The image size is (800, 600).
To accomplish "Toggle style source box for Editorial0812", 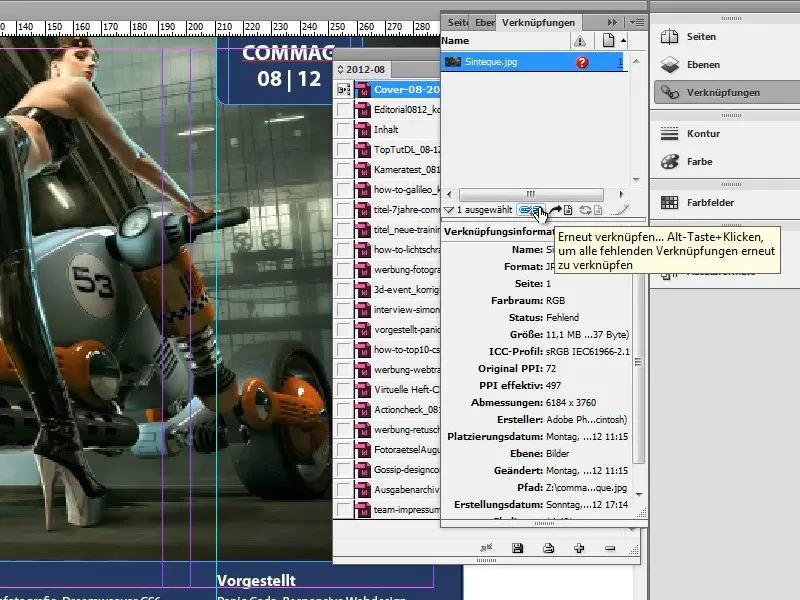I will click(x=344, y=110).
